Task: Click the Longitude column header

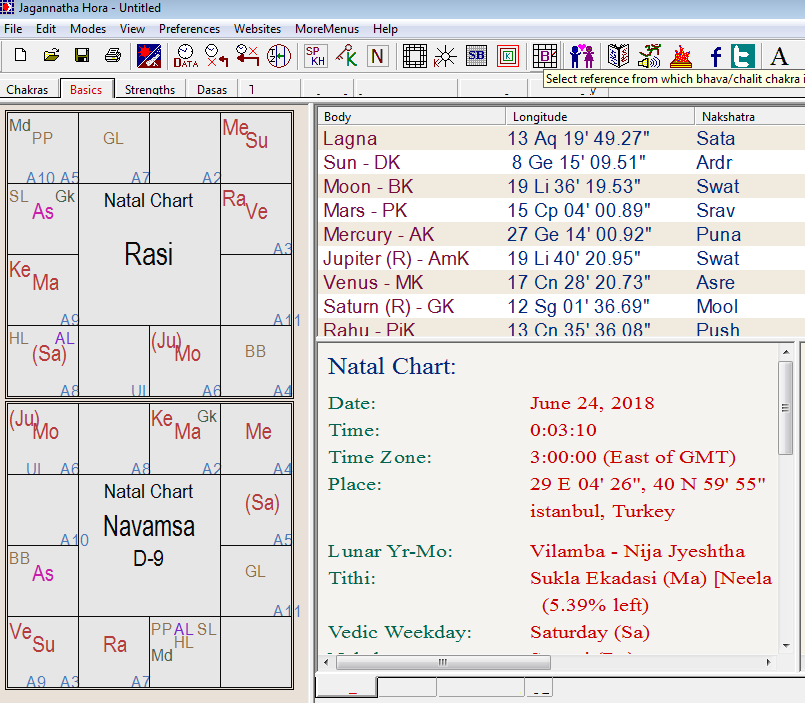Action: pos(600,117)
